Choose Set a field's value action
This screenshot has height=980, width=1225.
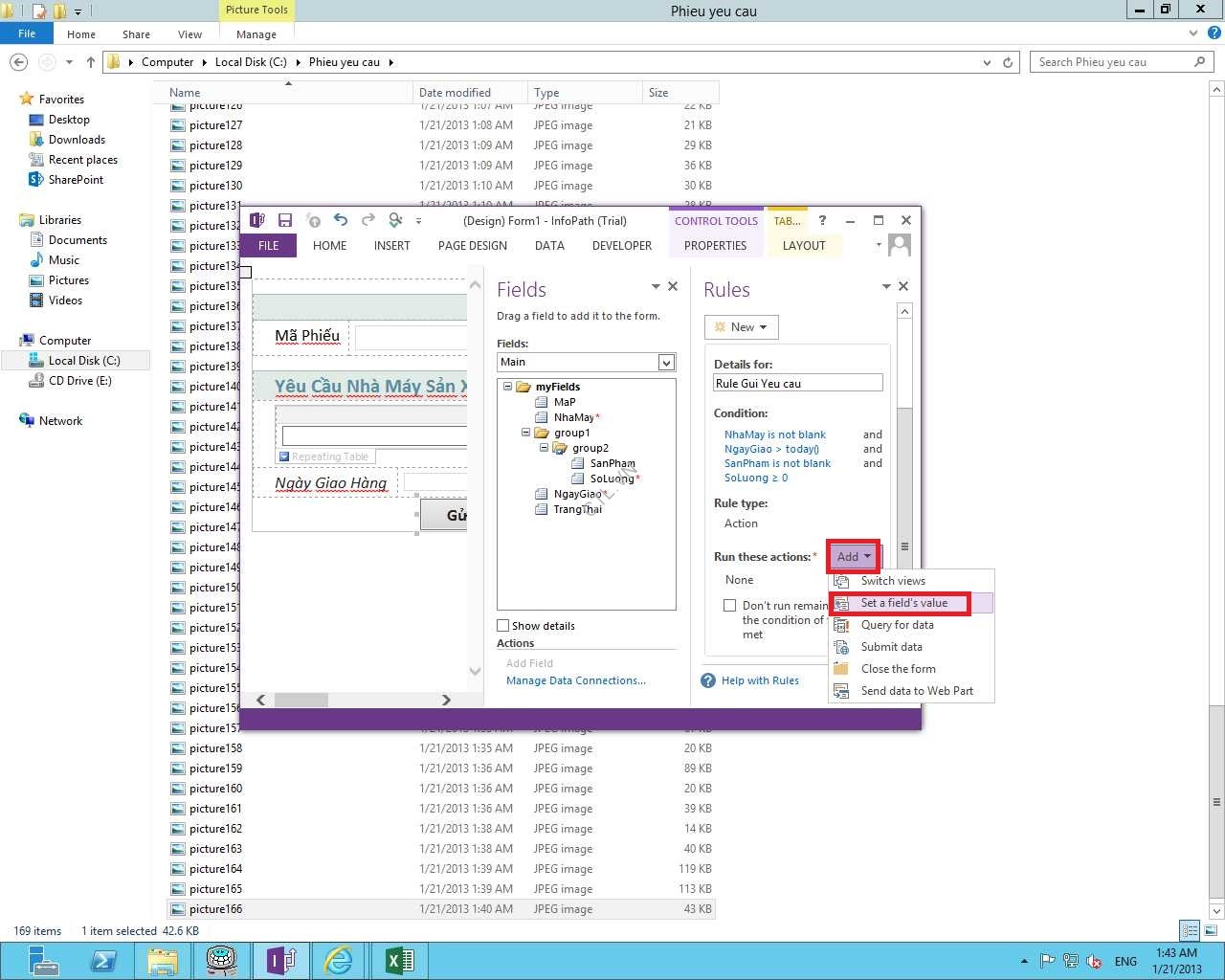903,603
